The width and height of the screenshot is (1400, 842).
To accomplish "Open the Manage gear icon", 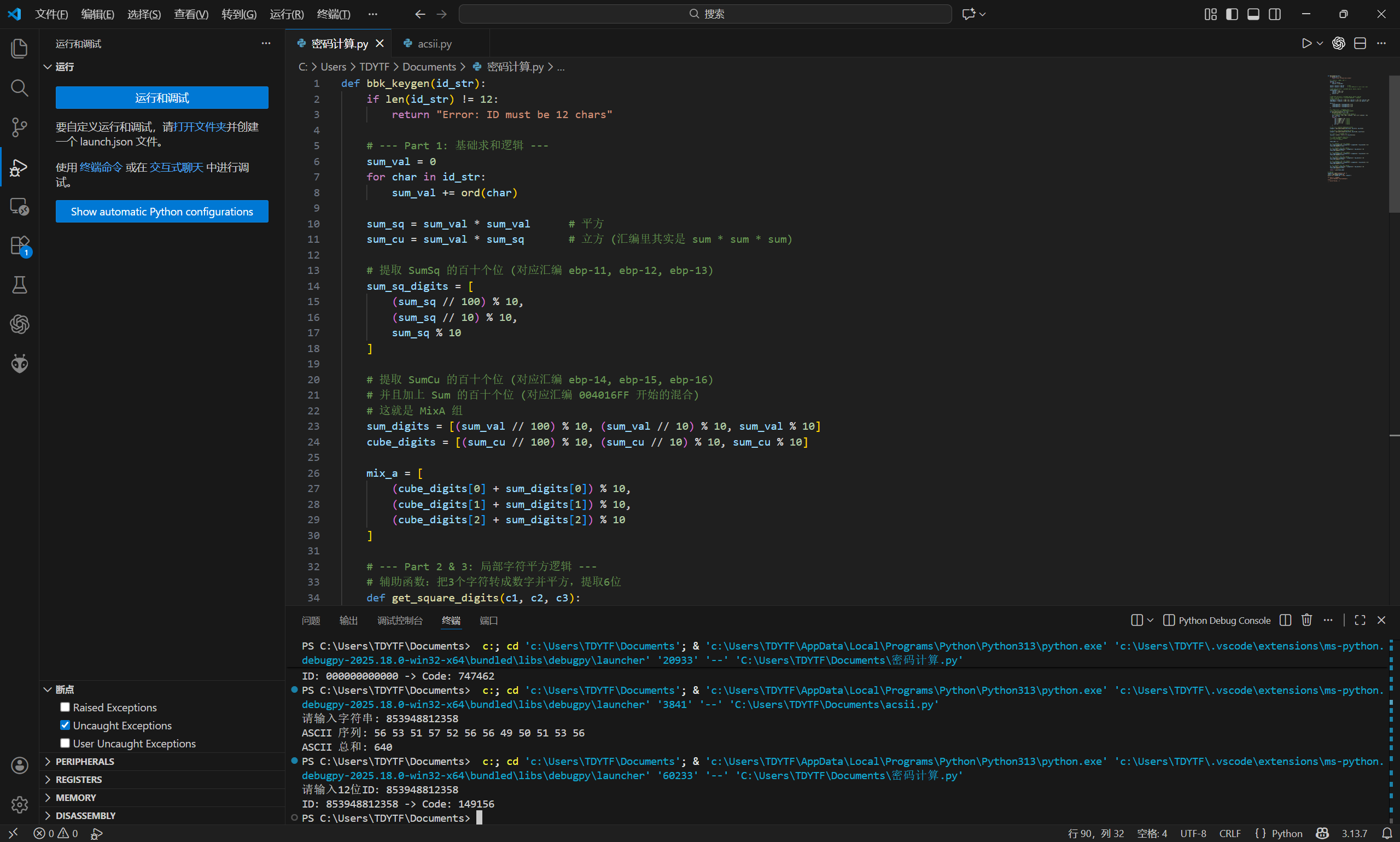I will pos(19,804).
